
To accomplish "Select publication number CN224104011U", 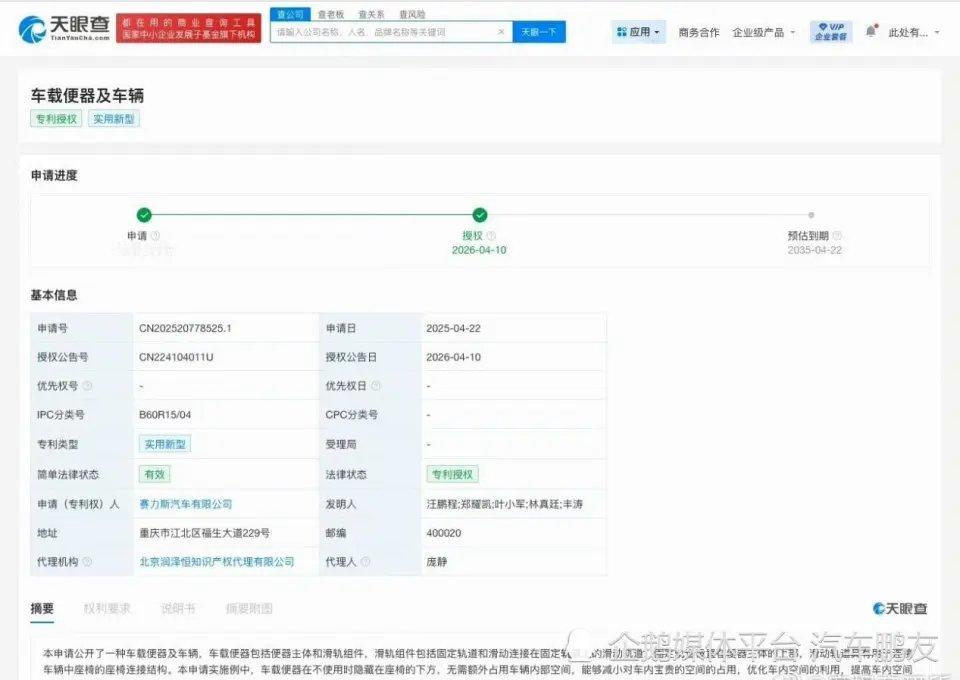I will 176,357.
